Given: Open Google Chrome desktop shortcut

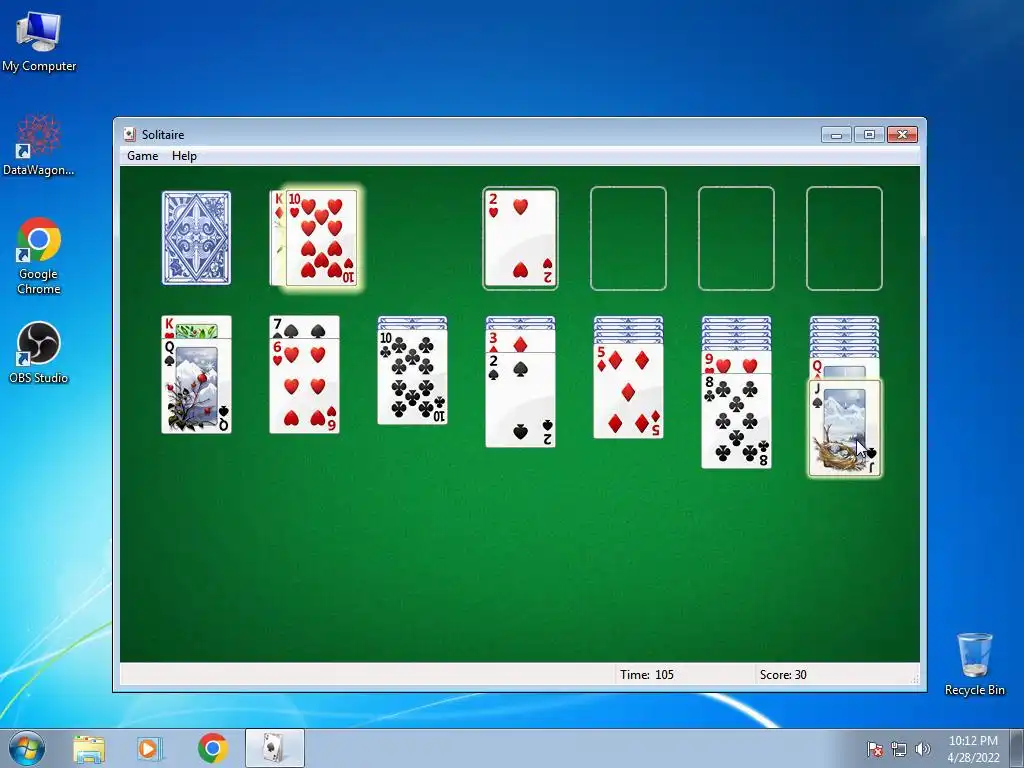Looking at the screenshot, I should click(x=39, y=256).
